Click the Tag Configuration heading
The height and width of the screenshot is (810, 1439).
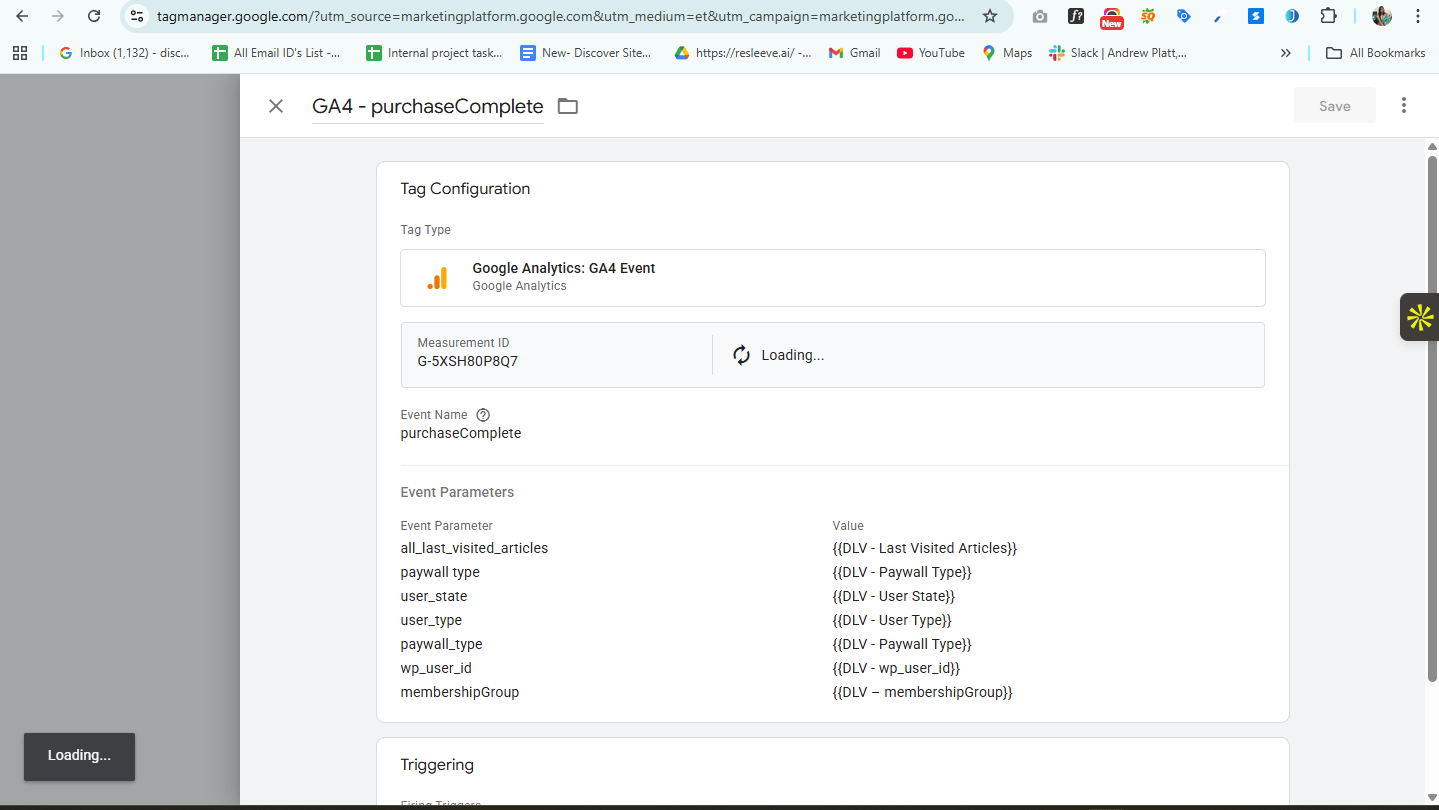[x=465, y=189]
